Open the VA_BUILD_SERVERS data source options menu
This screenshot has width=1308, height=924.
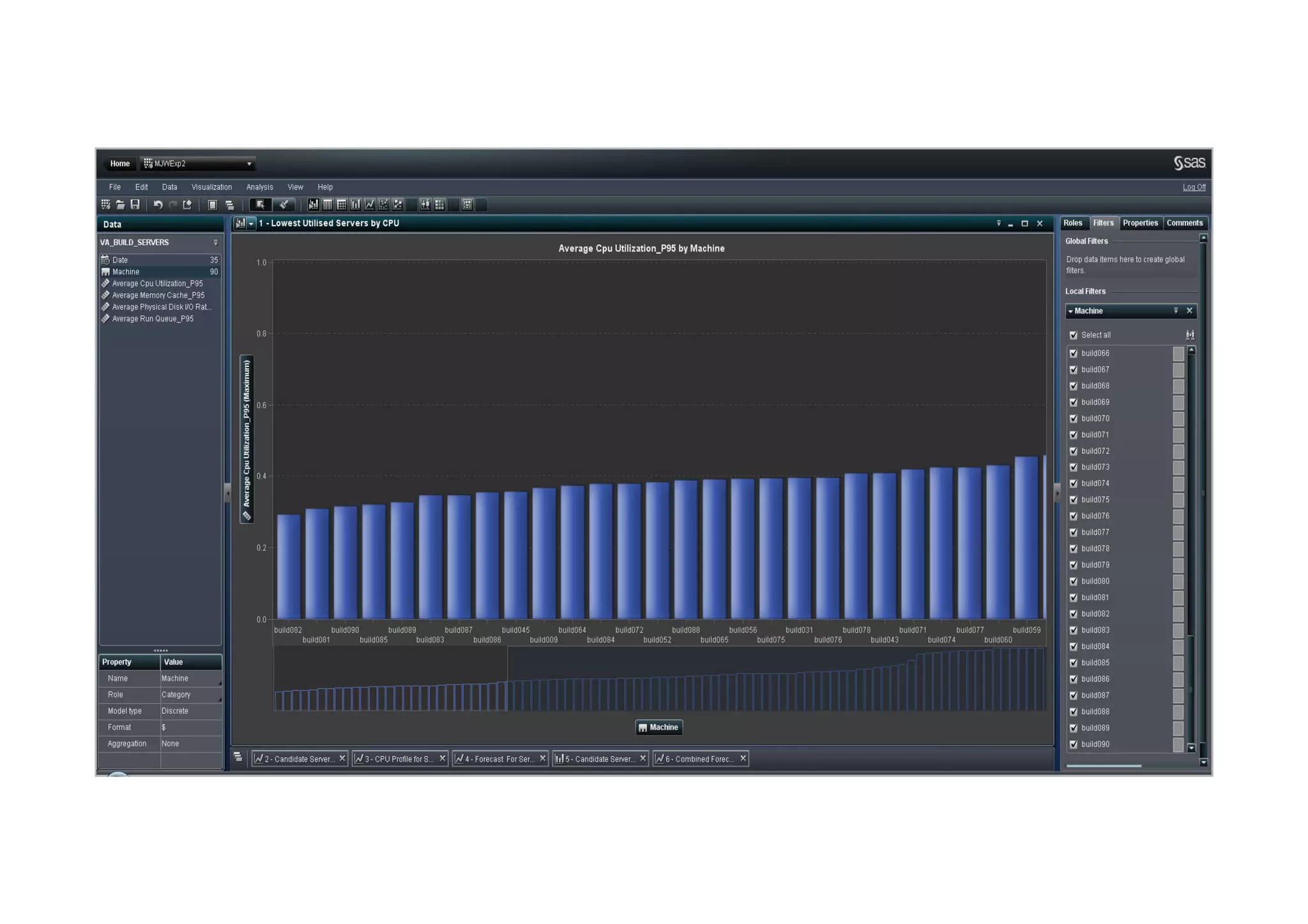215,243
